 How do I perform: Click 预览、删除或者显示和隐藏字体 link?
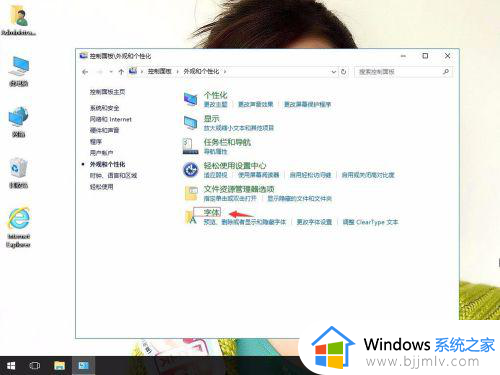pyautogui.click(x=245, y=222)
